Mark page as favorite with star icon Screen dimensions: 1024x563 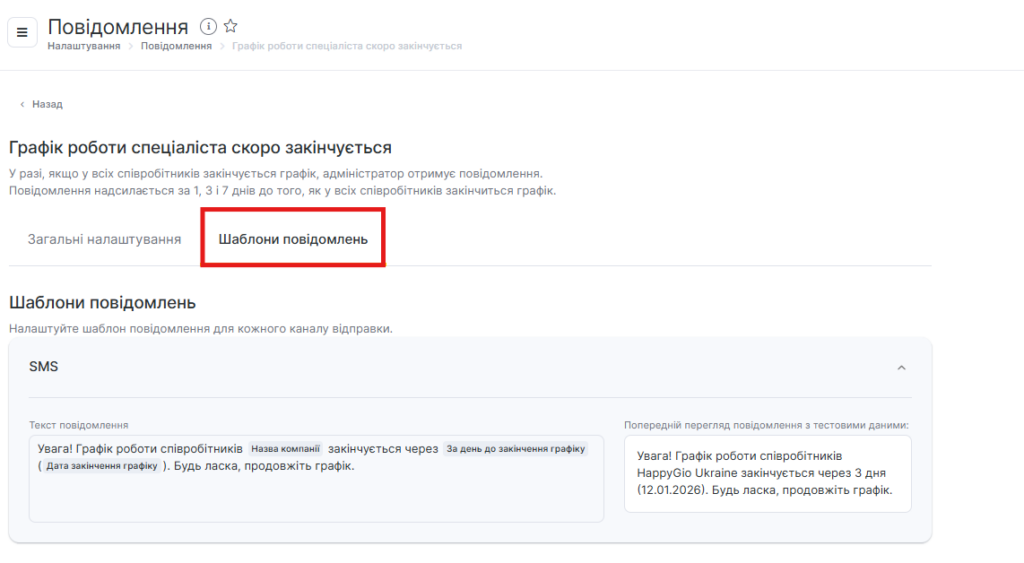(x=230, y=26)
